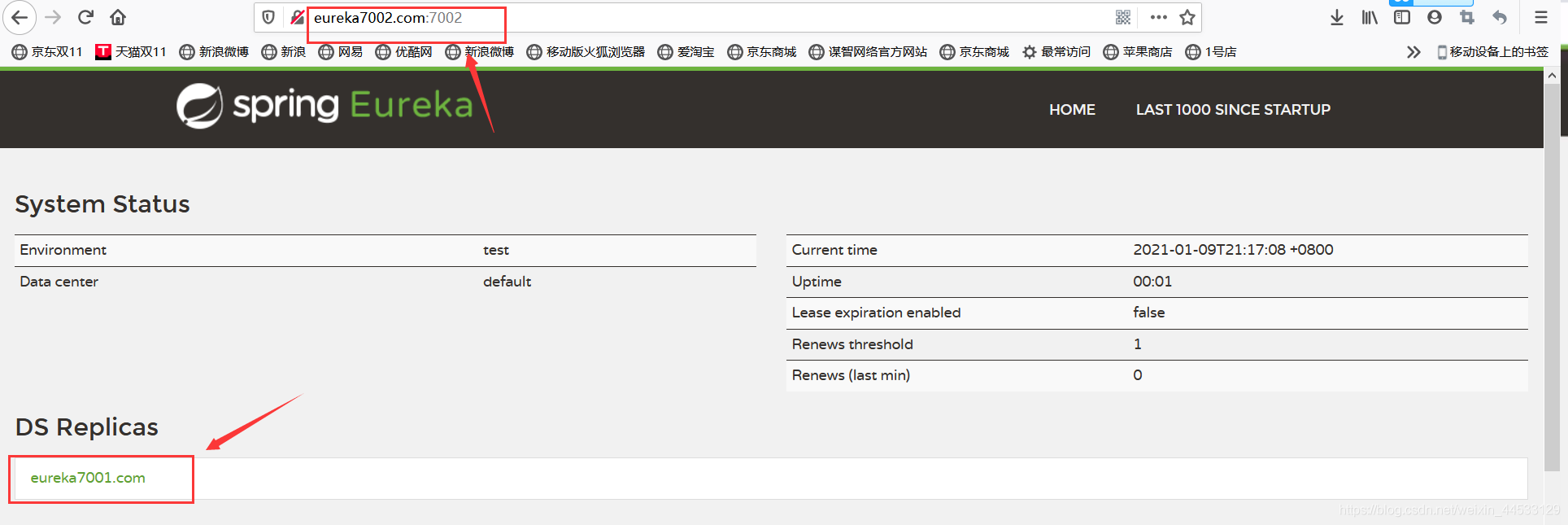Open the 网易 bookmark
This screenshot has width=1568, height=525.
[341, 52]
